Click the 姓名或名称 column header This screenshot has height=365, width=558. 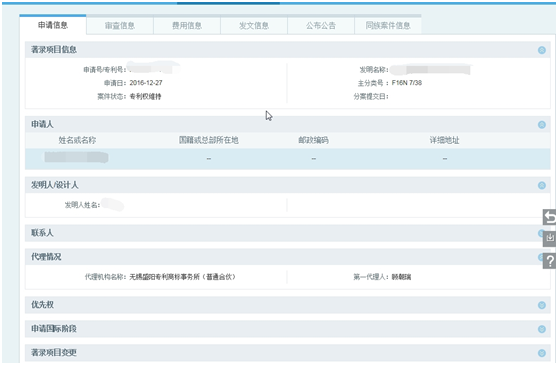(77, 140)
